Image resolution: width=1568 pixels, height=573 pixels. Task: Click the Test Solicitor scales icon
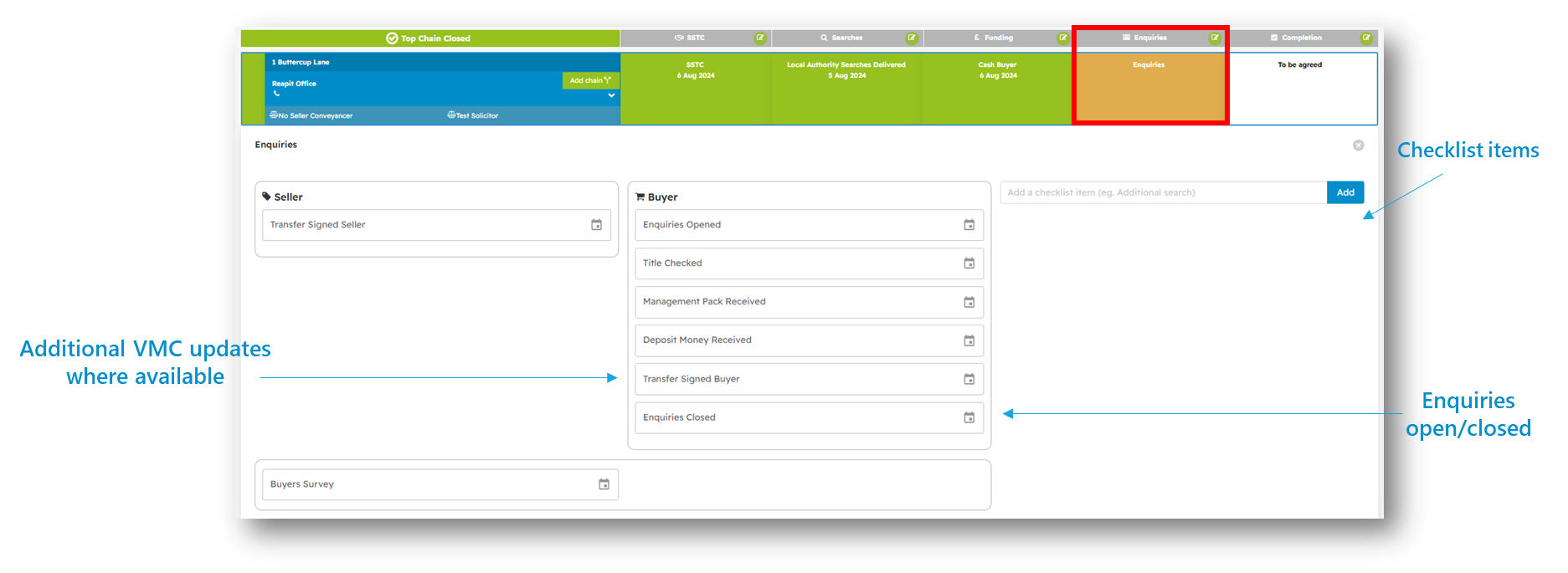(451, 115)
